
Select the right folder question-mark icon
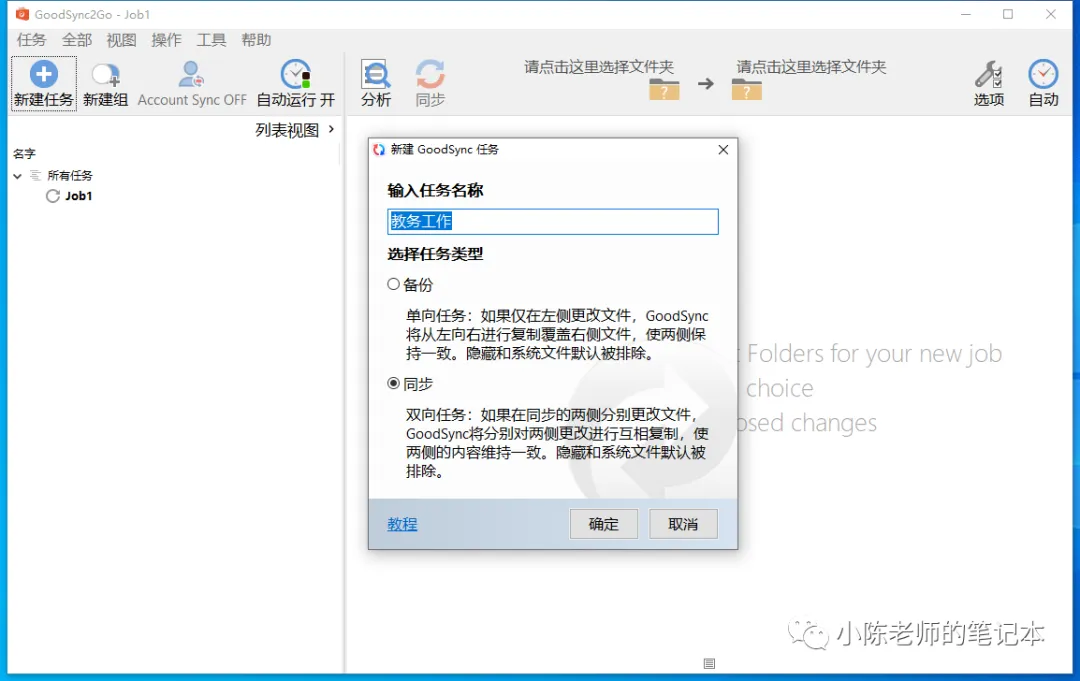(x=747, y=90)
